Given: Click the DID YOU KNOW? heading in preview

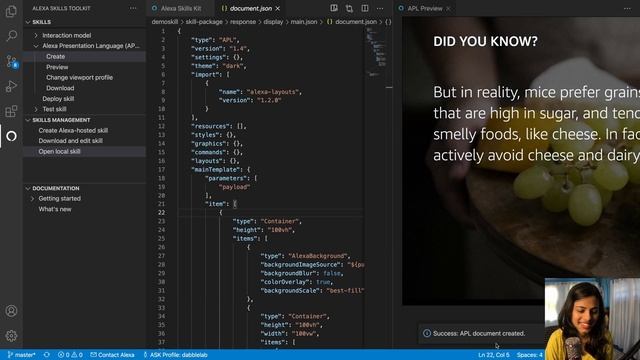Looking at the screenshot, I should pos(485,41).
